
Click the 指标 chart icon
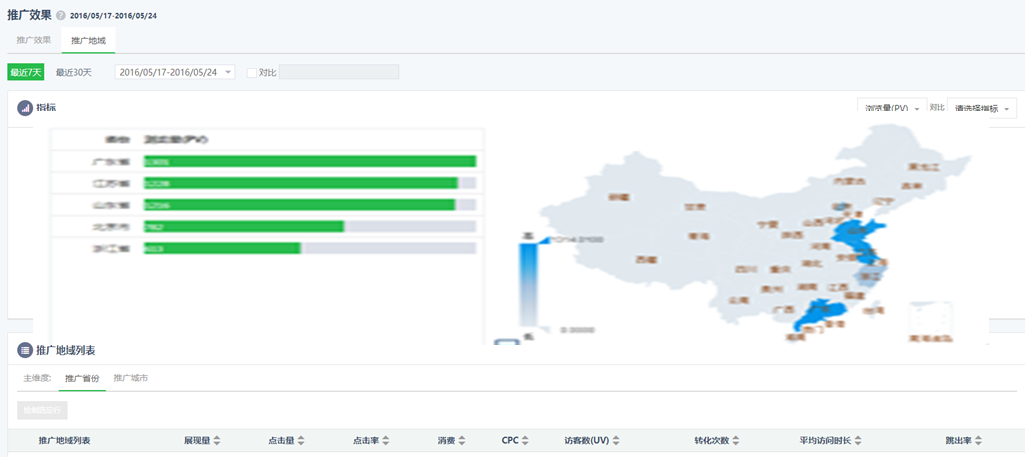pos(25,107)
